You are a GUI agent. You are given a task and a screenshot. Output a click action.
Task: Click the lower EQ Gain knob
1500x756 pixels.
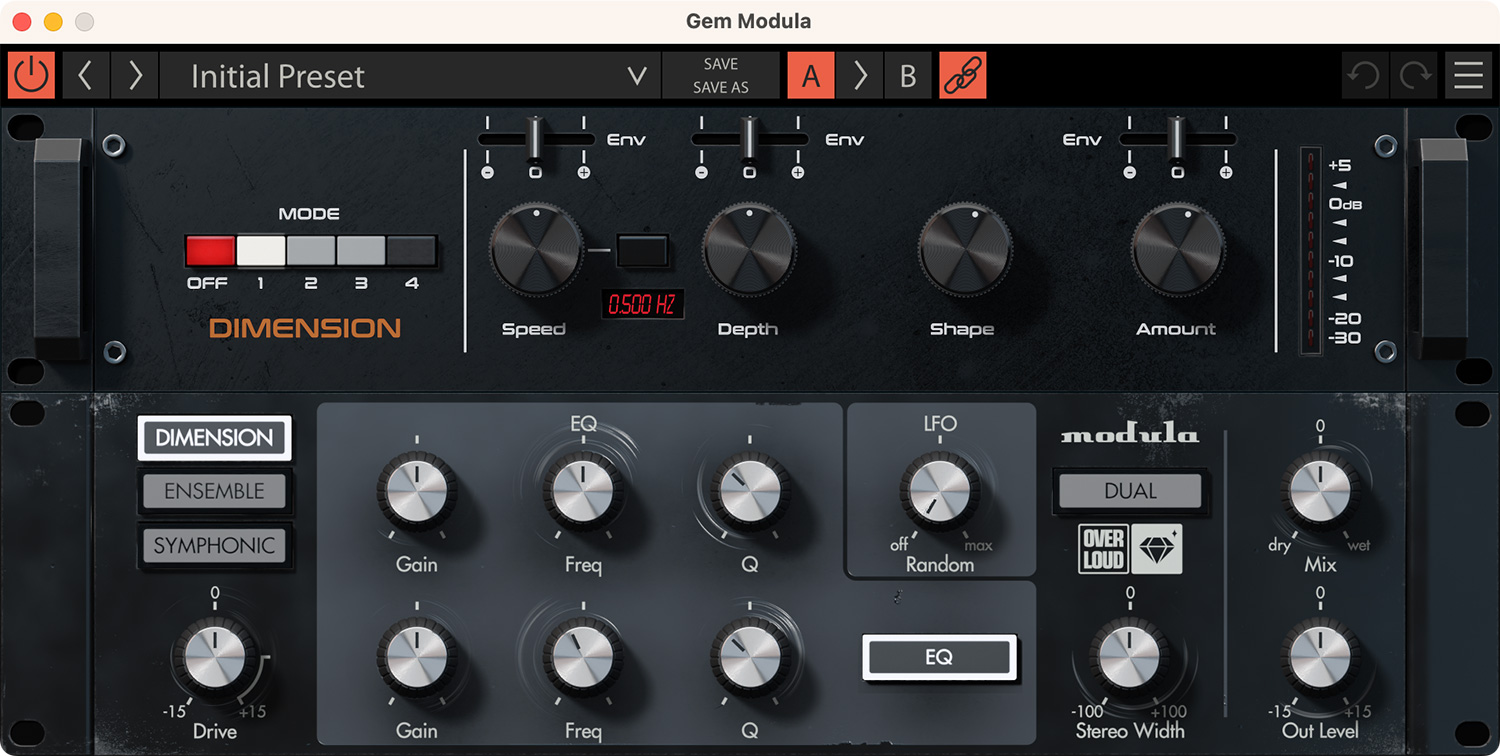417,659
